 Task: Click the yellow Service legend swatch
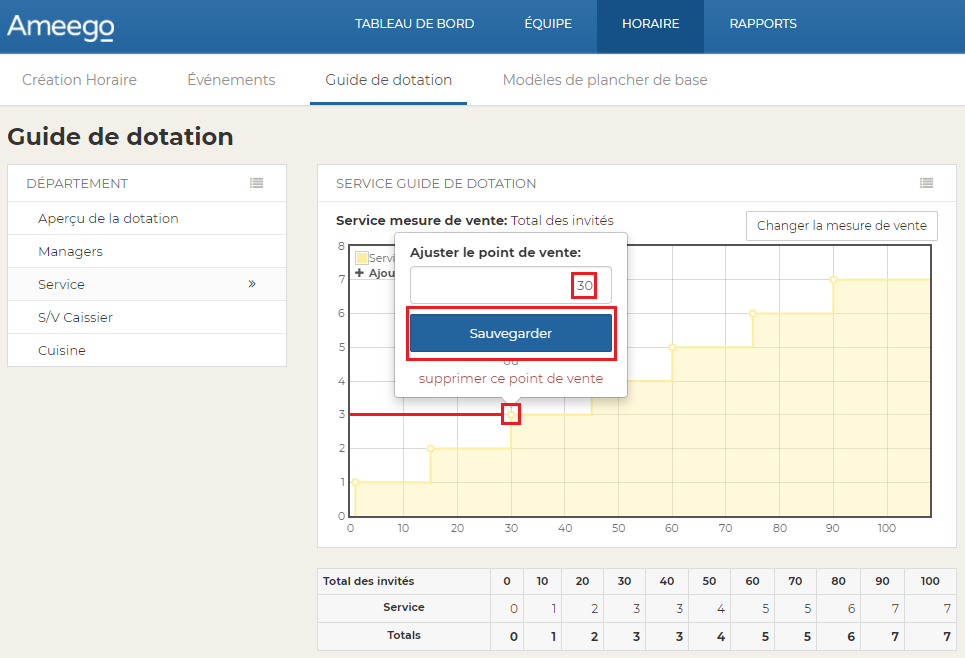(362, 258)
